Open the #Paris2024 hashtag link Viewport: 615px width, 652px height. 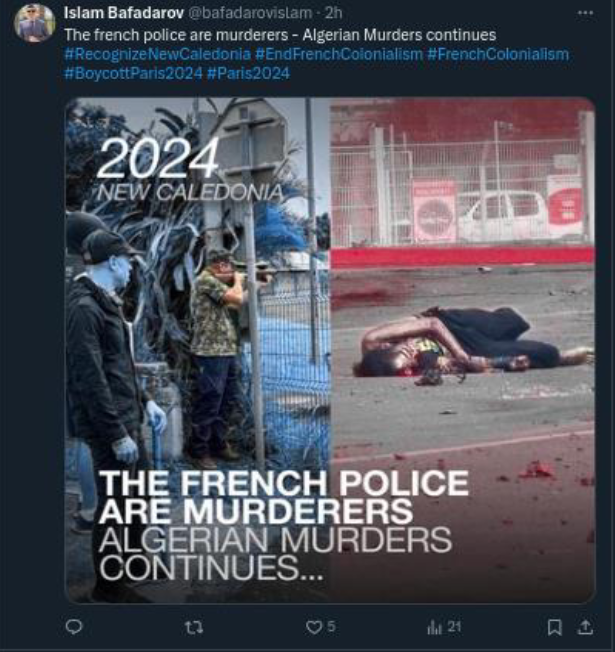248,74
